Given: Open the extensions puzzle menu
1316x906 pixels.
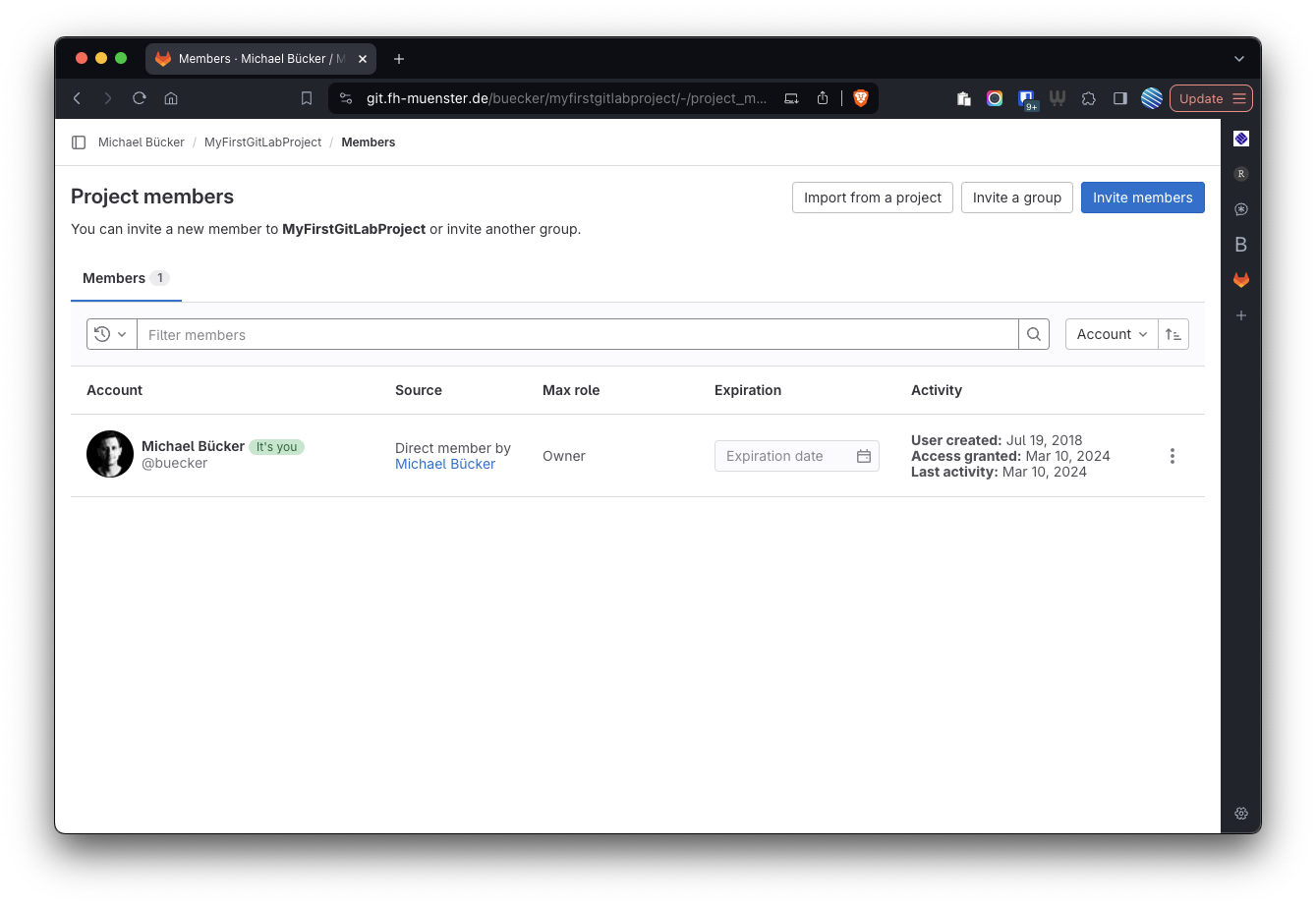Looking at the screenshot, I should 1089,98.
